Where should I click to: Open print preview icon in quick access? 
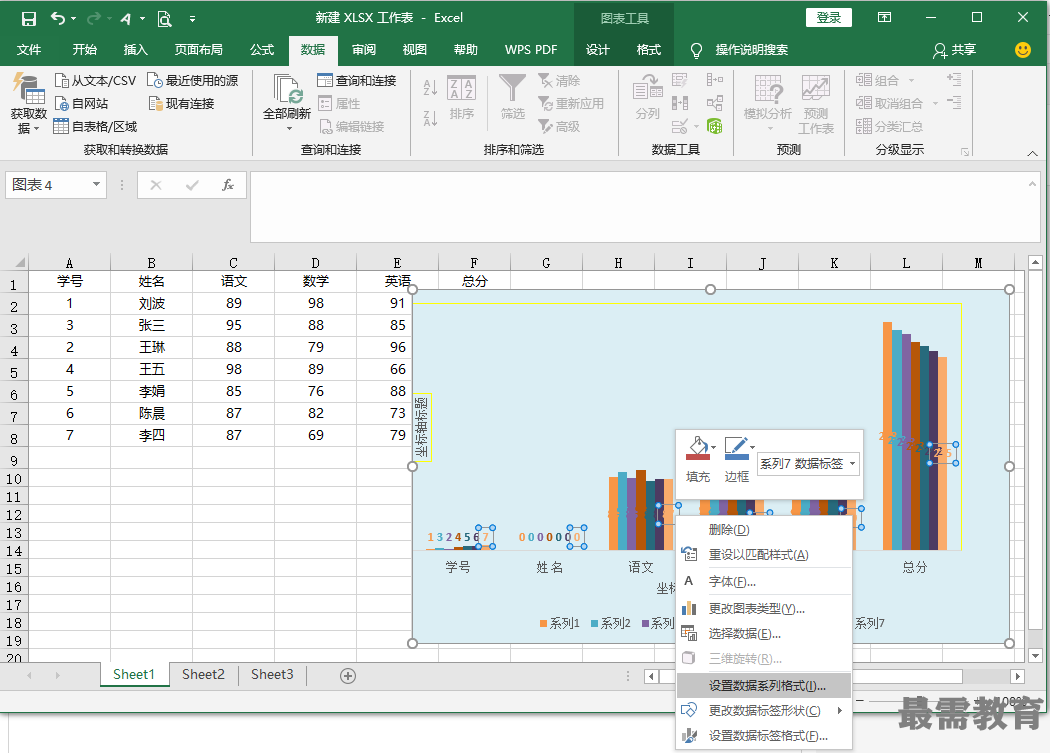click(164, 19)
